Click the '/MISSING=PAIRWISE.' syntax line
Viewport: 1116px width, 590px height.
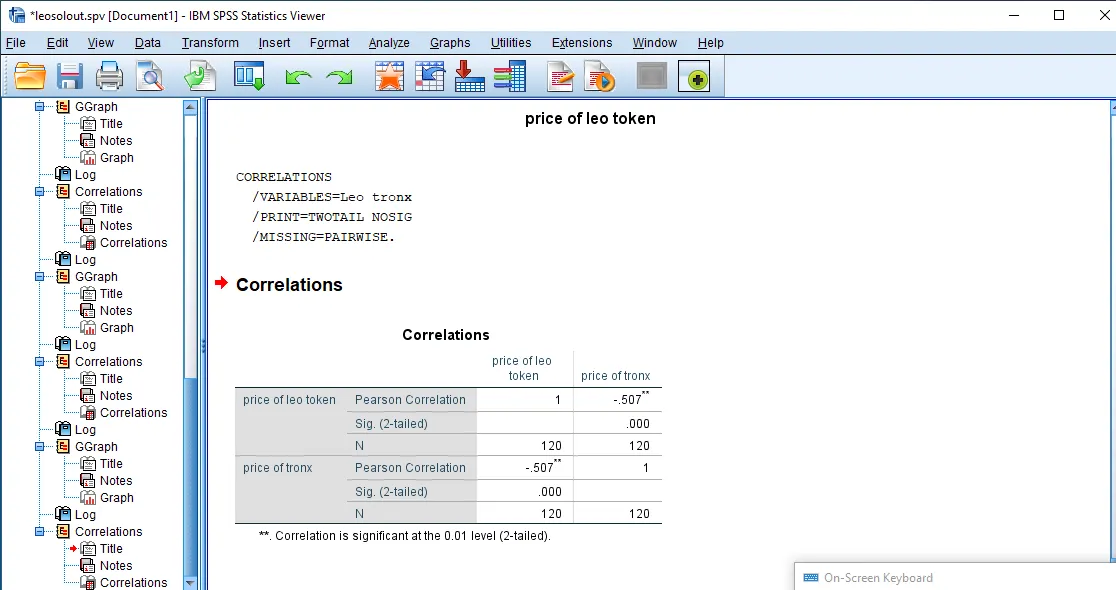323,237
